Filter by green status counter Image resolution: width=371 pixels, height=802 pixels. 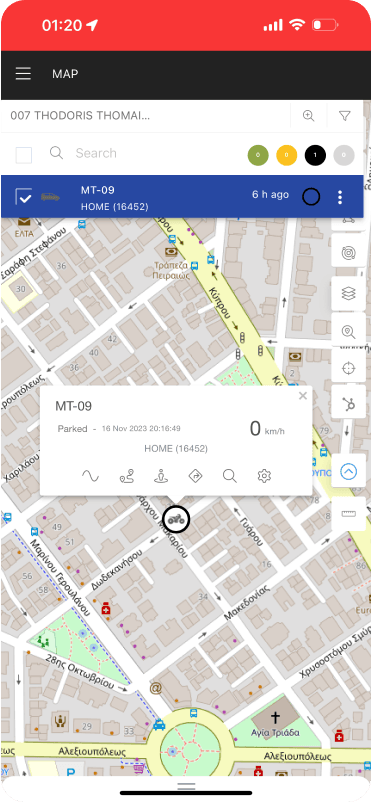tap(258, 155)
